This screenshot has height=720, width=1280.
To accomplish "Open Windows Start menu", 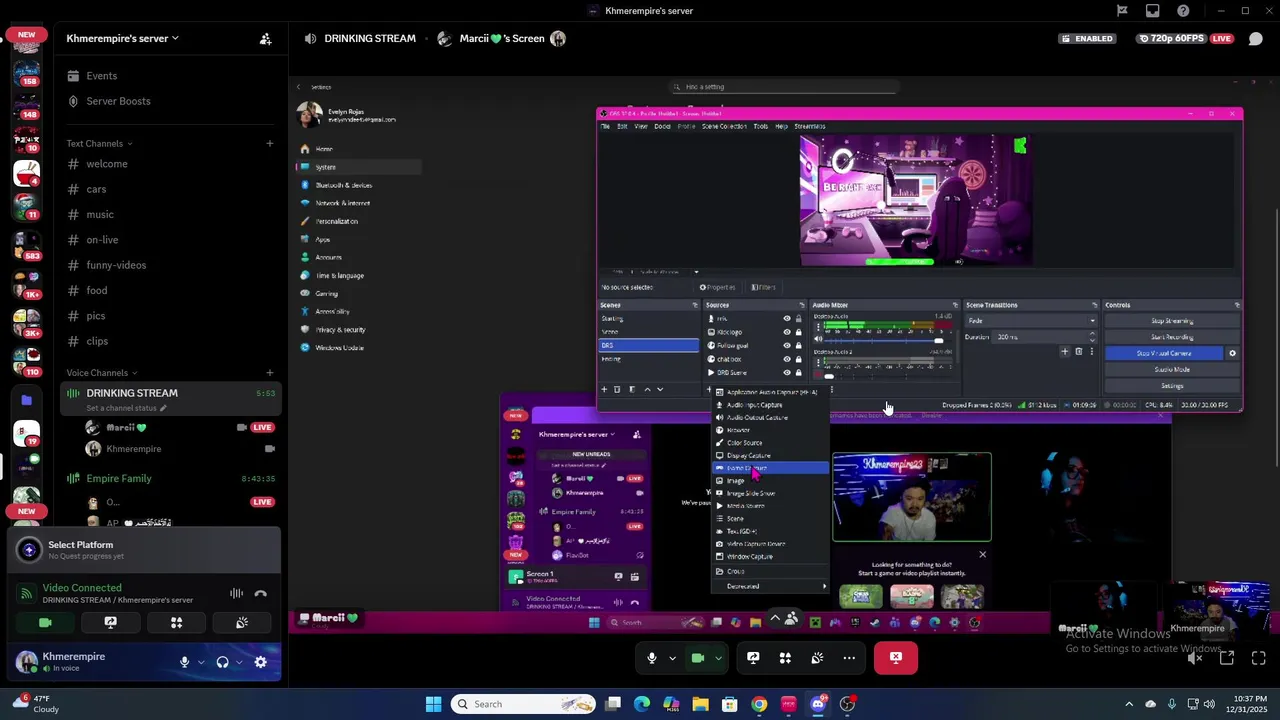I will click(433, 704).
